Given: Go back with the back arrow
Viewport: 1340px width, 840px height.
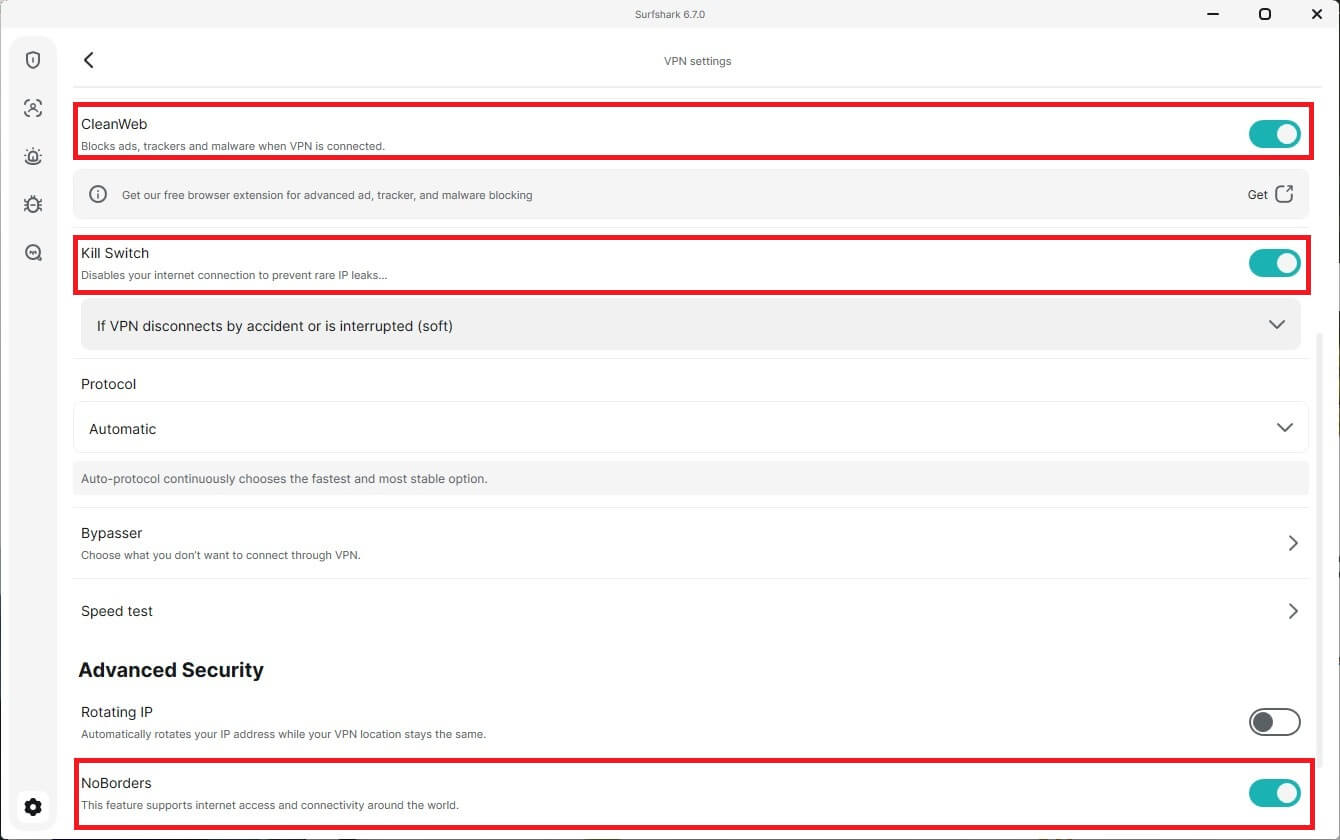Looking at the screenshot, I should coord(89,60).
